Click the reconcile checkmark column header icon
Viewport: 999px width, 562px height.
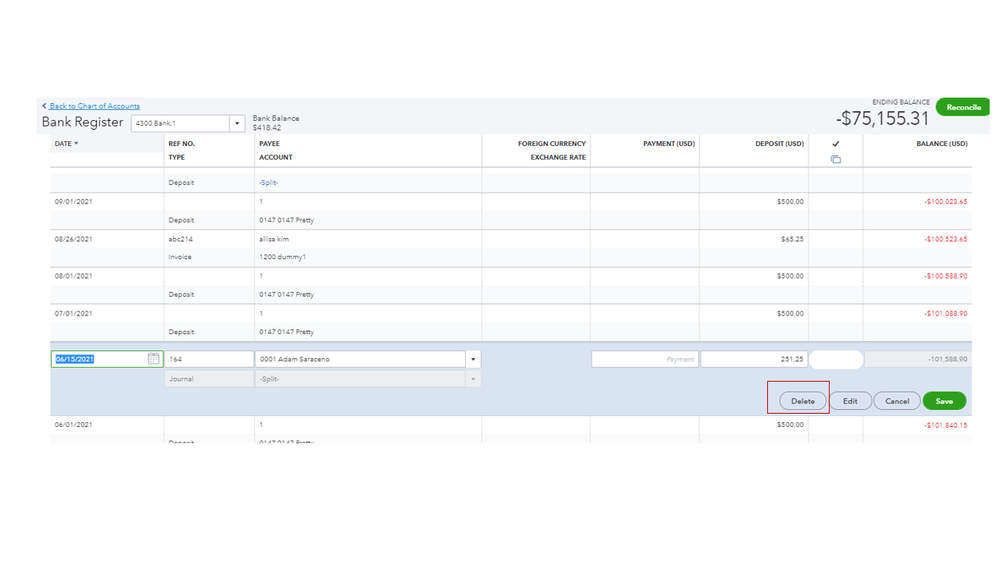point(836,144)
